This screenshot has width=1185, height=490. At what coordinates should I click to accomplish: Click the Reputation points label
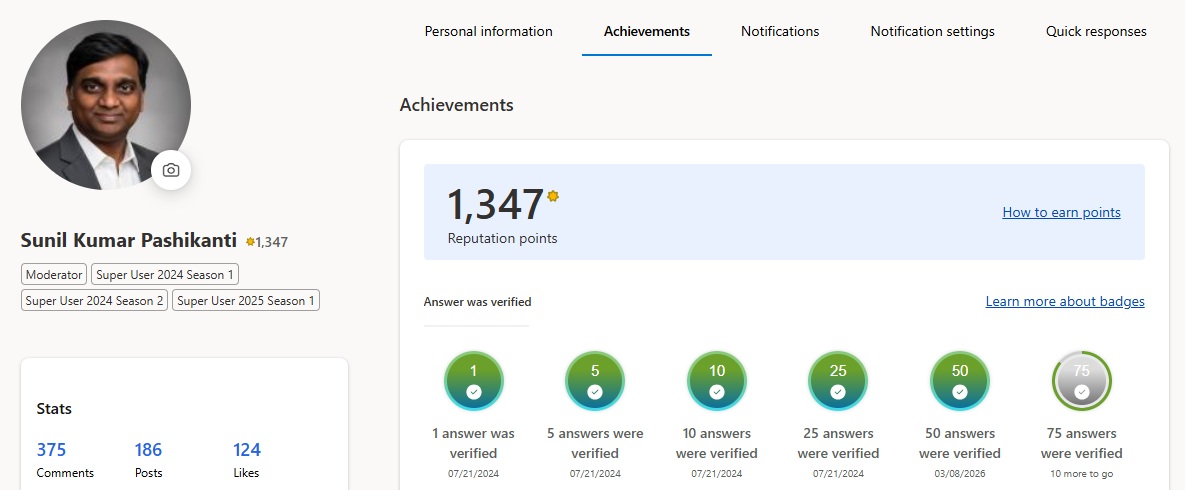(503, 238)
